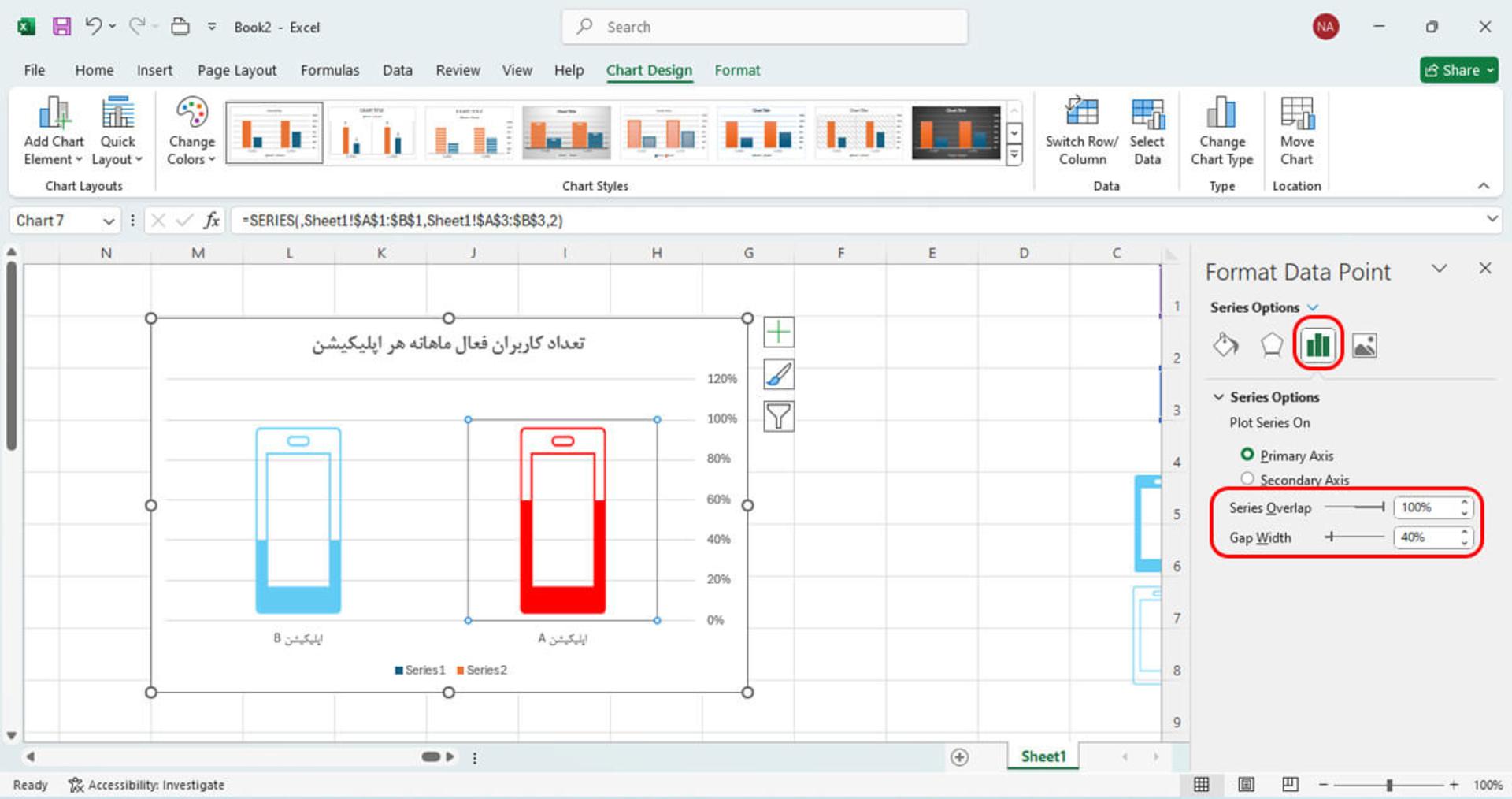Open Chart Filters funnel button
The width and height of the screenshot is (1512, 799).
click(779, 416)
